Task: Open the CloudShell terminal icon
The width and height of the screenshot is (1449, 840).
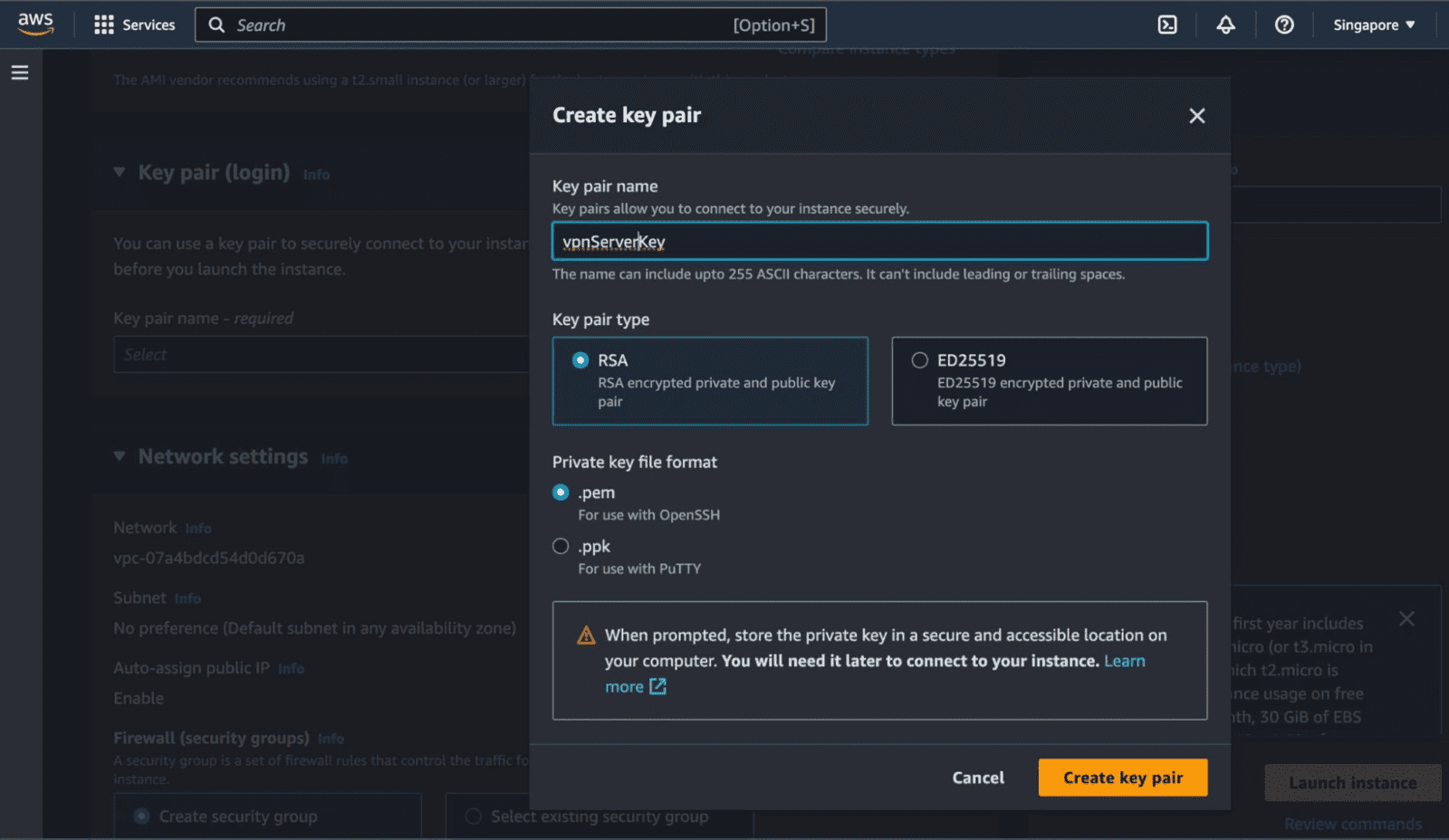Action: (1167, 24)
